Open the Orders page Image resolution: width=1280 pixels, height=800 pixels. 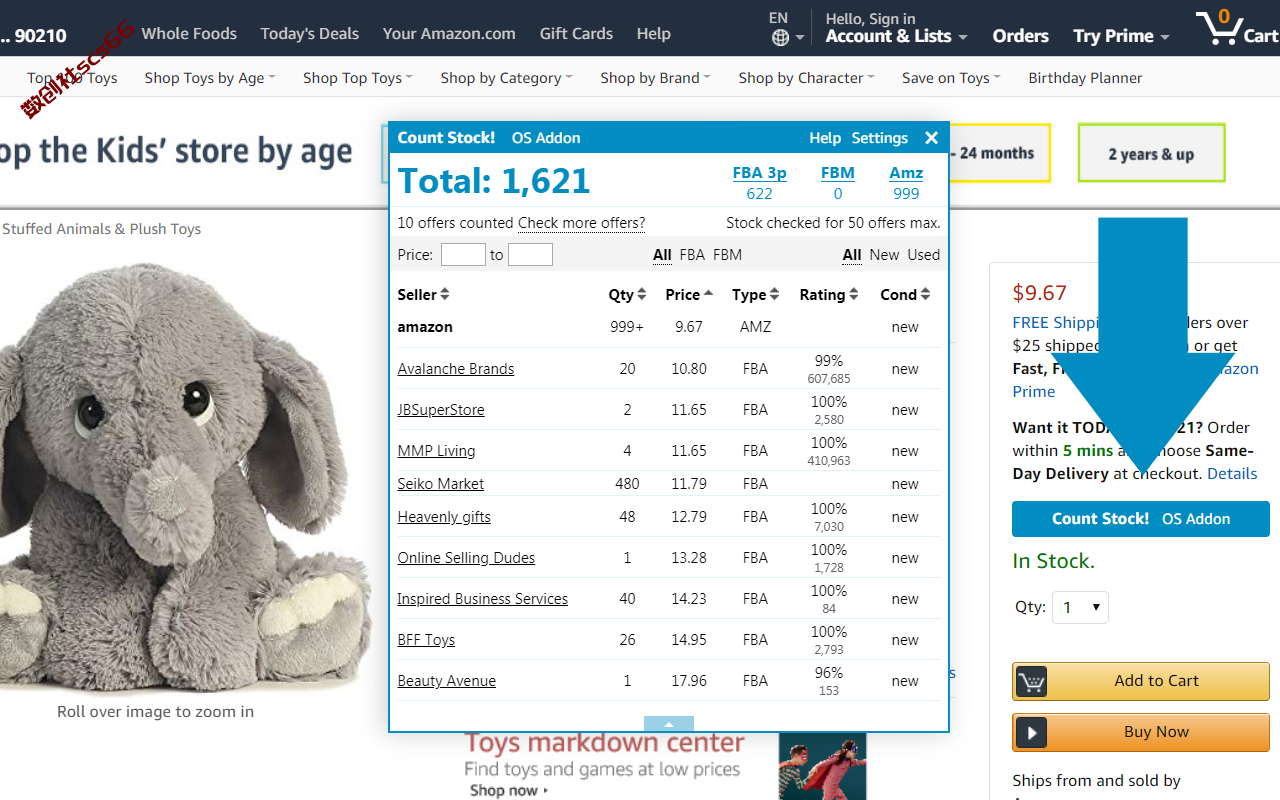point(1020,36)
